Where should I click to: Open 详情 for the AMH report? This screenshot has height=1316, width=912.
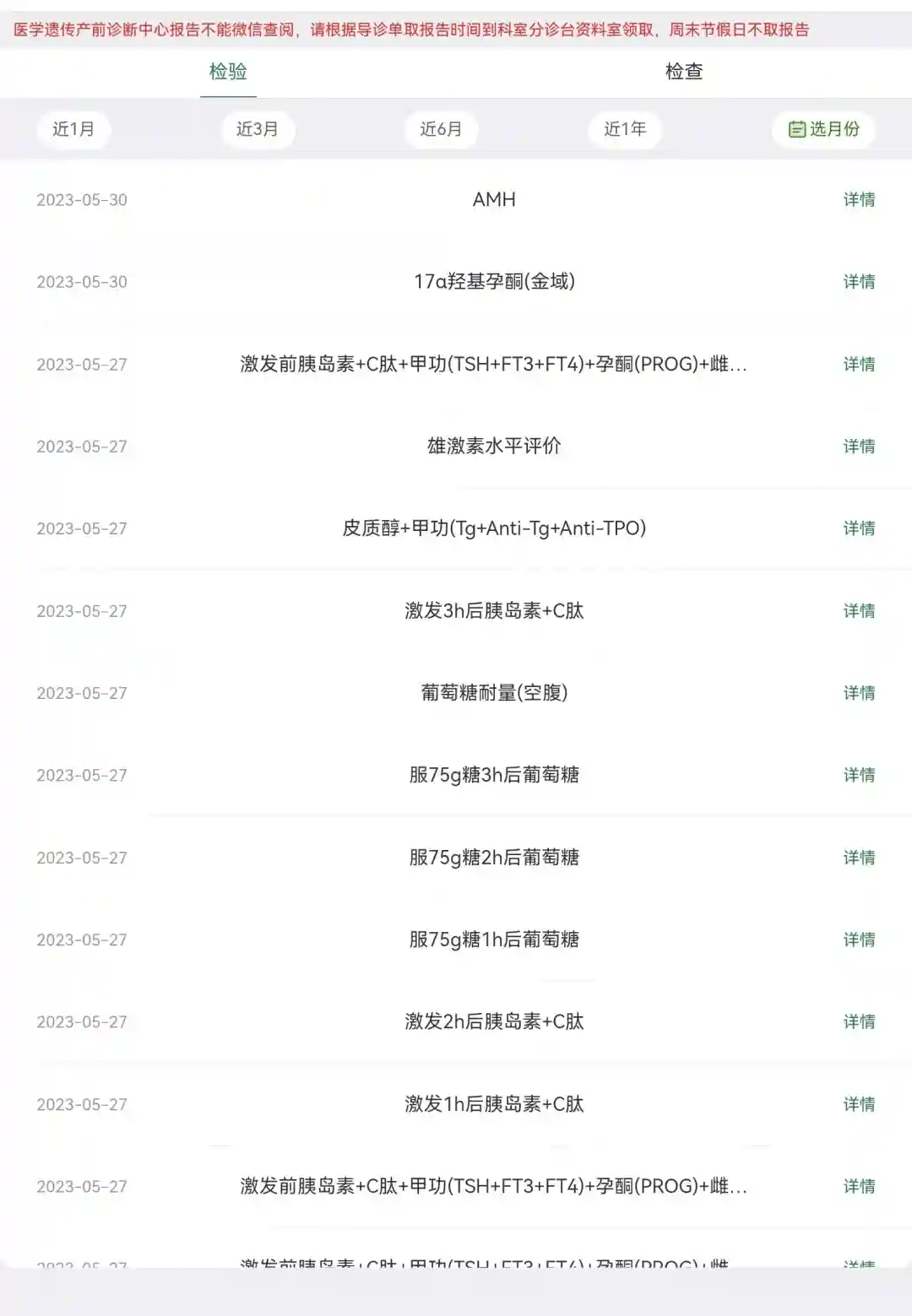(859, 200)
